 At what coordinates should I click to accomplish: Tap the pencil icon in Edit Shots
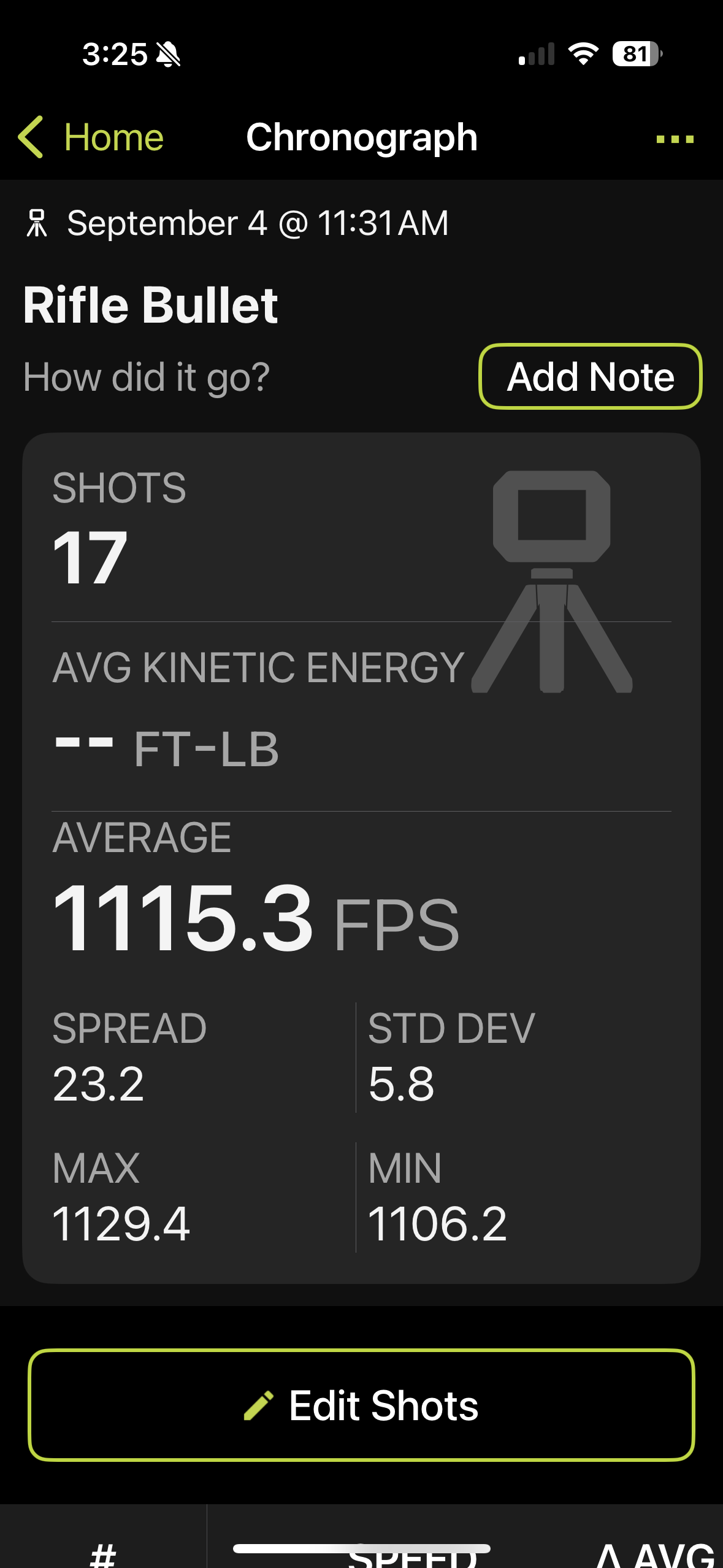(258, 1405)
